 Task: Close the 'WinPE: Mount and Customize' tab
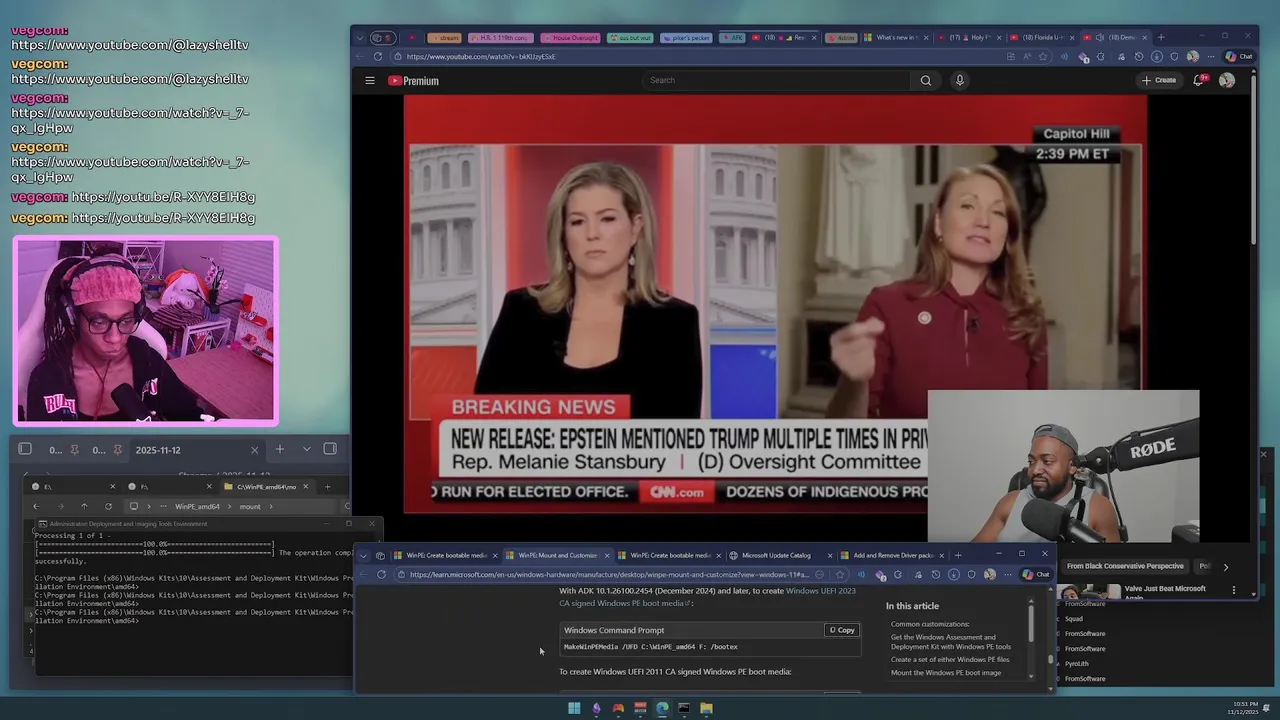point(606,555)
